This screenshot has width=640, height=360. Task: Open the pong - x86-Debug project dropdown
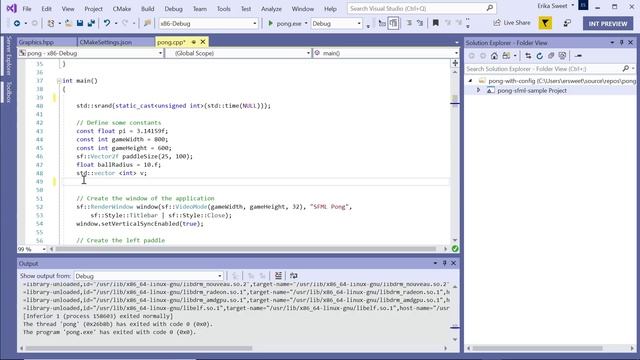point(91,53)
